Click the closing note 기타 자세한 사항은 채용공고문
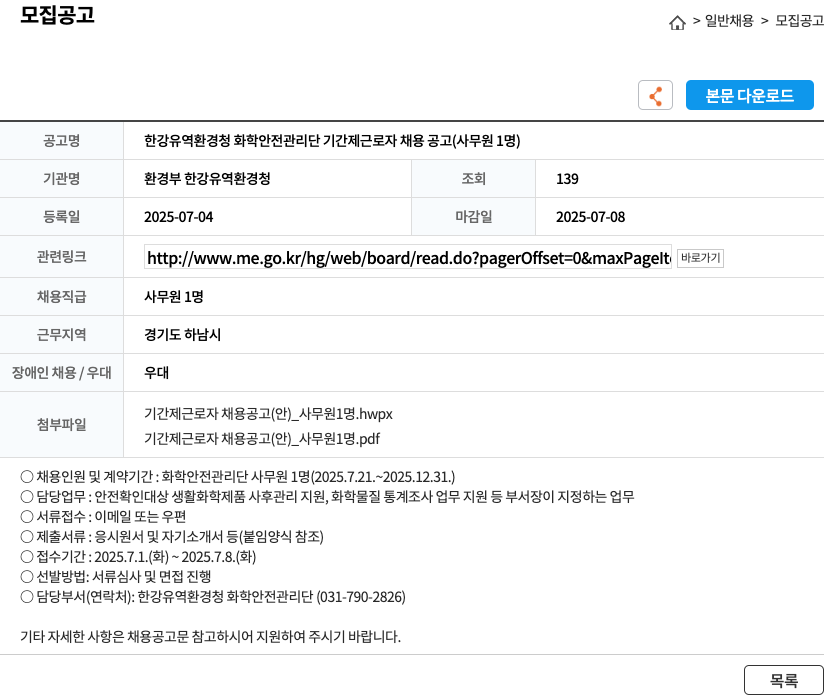824x696 pixels. [x=210, y=637]
